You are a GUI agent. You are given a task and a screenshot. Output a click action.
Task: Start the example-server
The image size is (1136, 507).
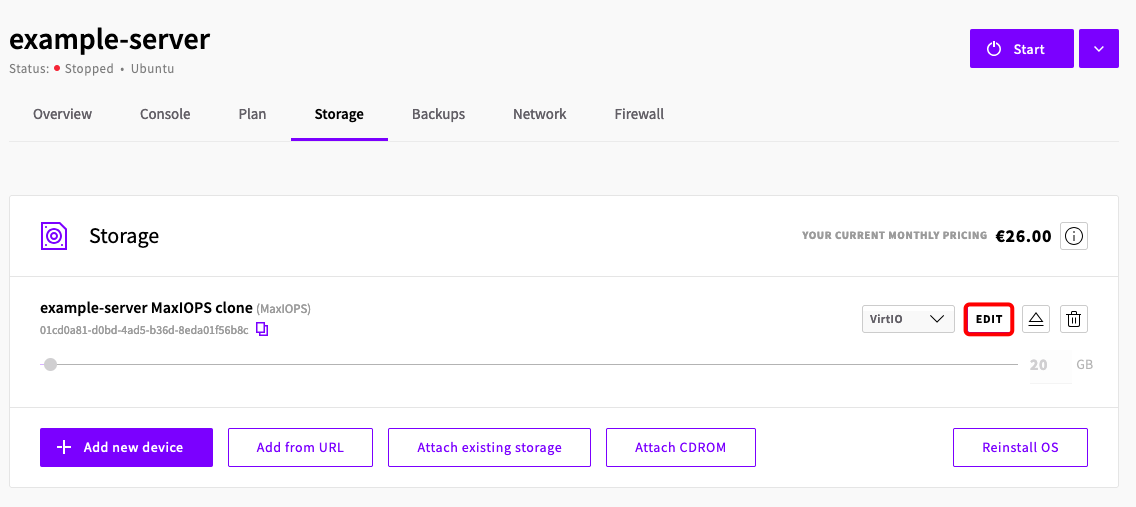(1022, 49)
